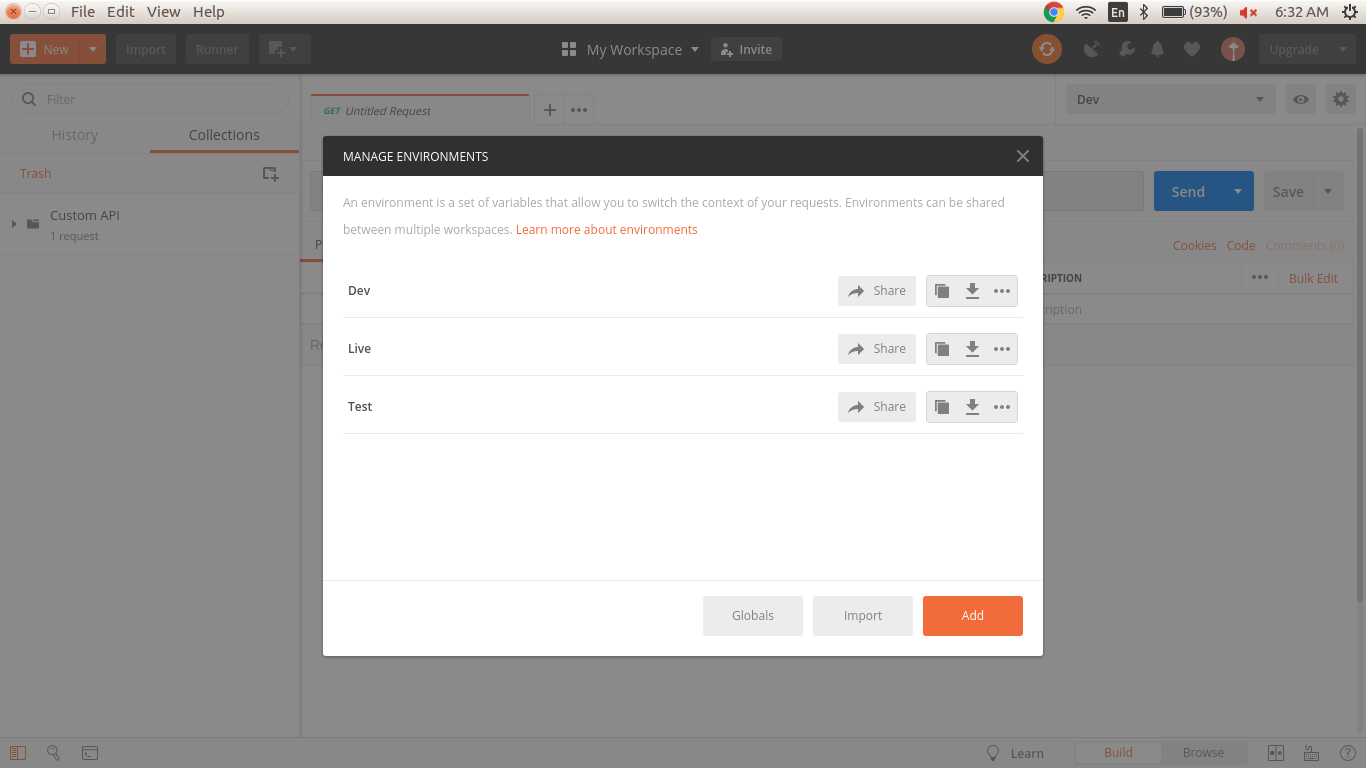This screenshot has height=768, width=1366.
Task: Click Learn more about environments link
Action: (x=606, y=229)
